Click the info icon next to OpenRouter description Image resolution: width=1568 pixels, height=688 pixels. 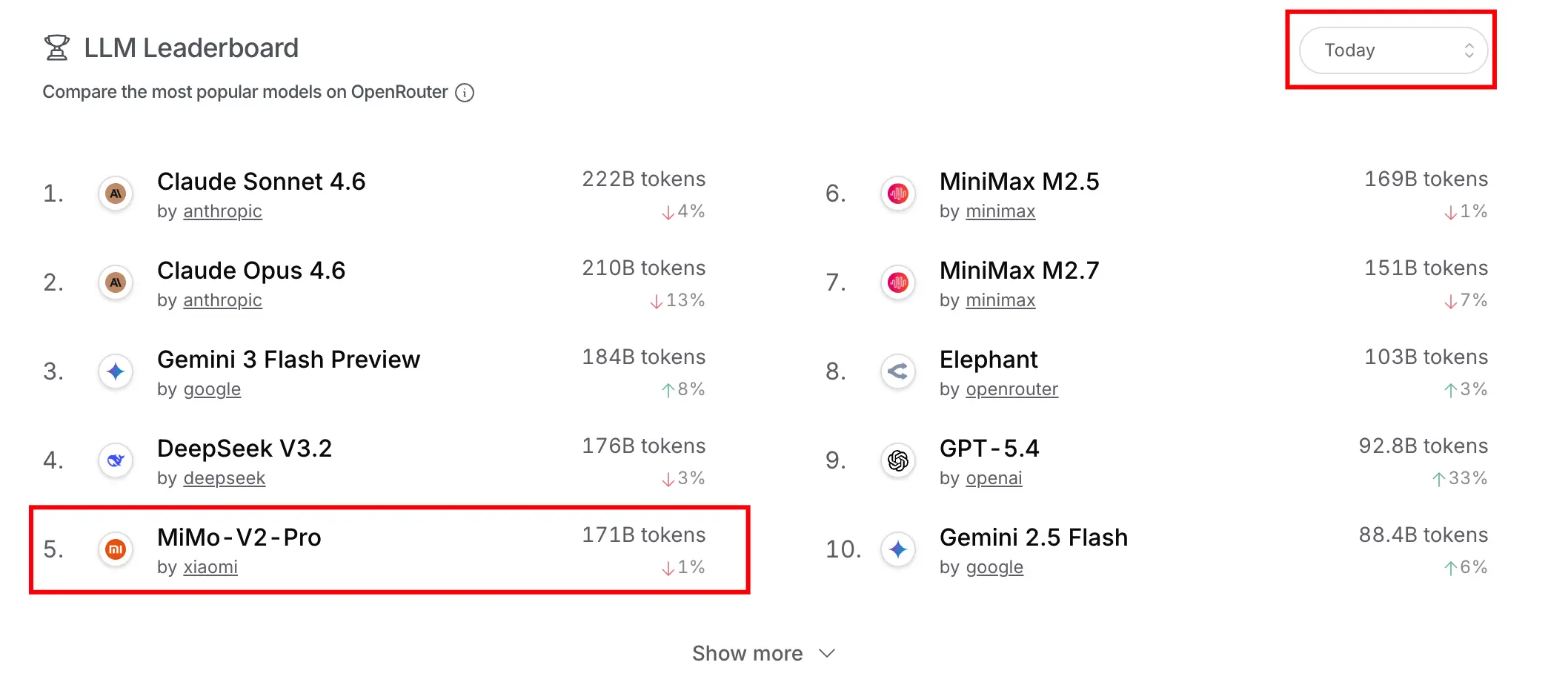(x=465, y=93)
